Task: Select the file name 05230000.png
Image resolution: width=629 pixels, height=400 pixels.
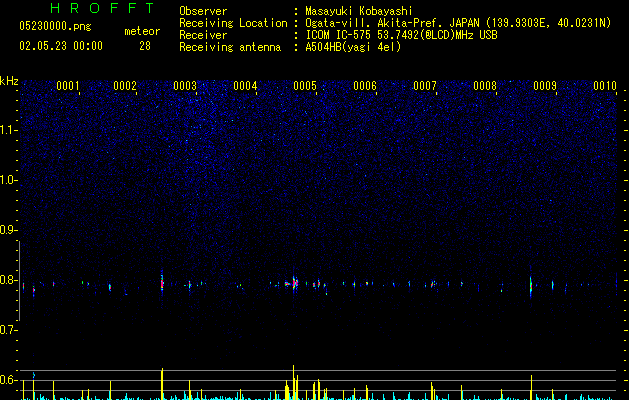Action: click(55, 26)
